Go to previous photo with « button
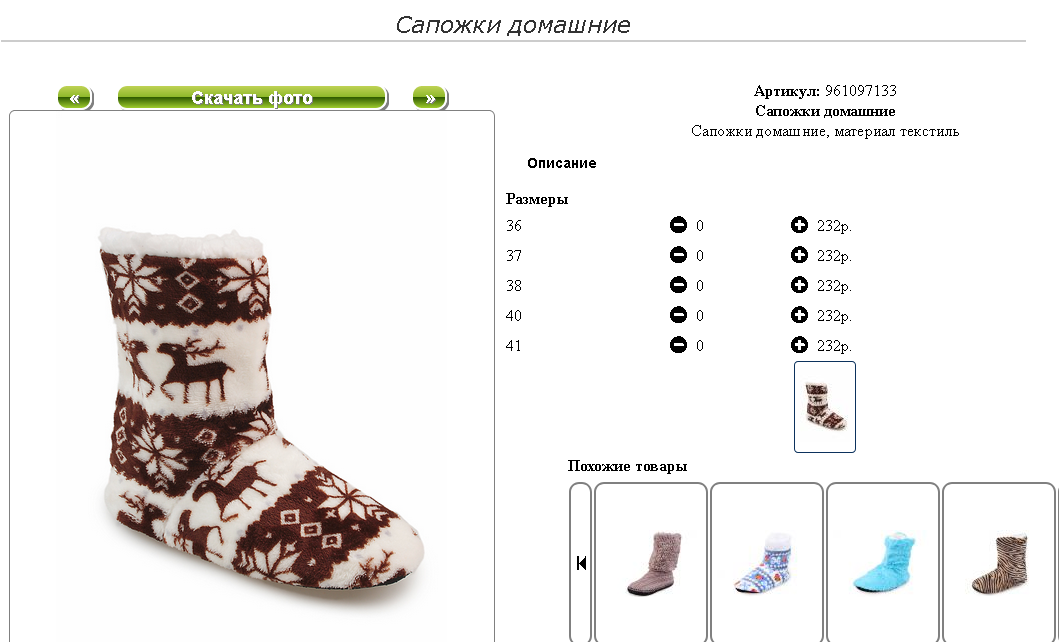Image resolution: width=1059 pixels, height=642 pixels. coord(75,98)
